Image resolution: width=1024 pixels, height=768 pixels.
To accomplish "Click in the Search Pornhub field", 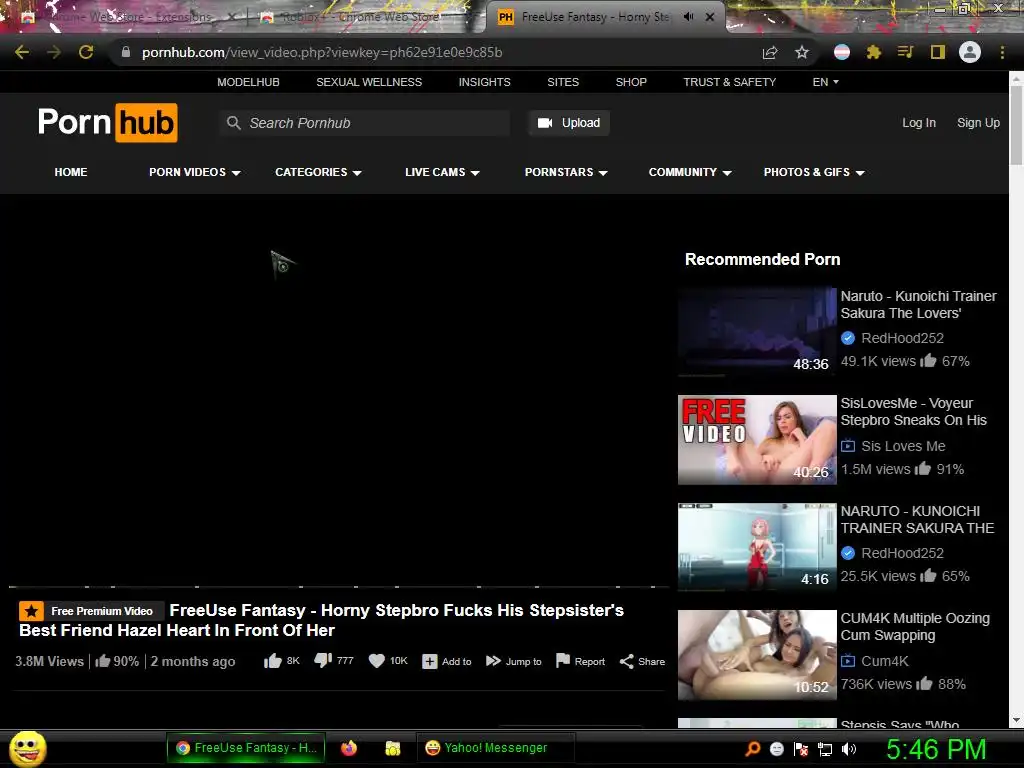I will point(365,123).
